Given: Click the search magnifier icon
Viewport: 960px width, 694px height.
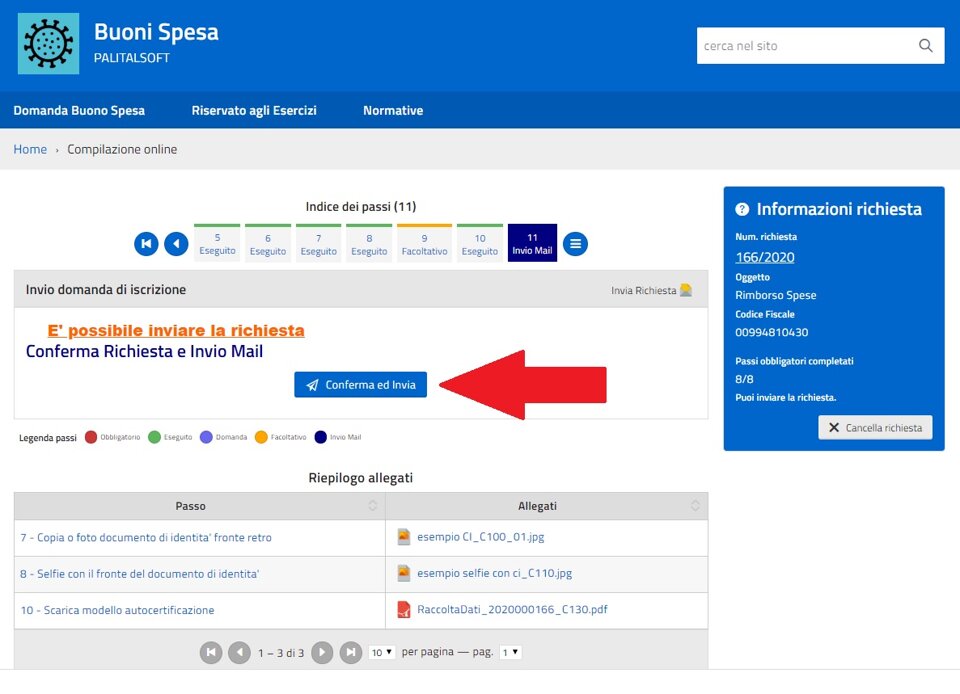Looking at the screenshot, I should click(x=925, y=46).
